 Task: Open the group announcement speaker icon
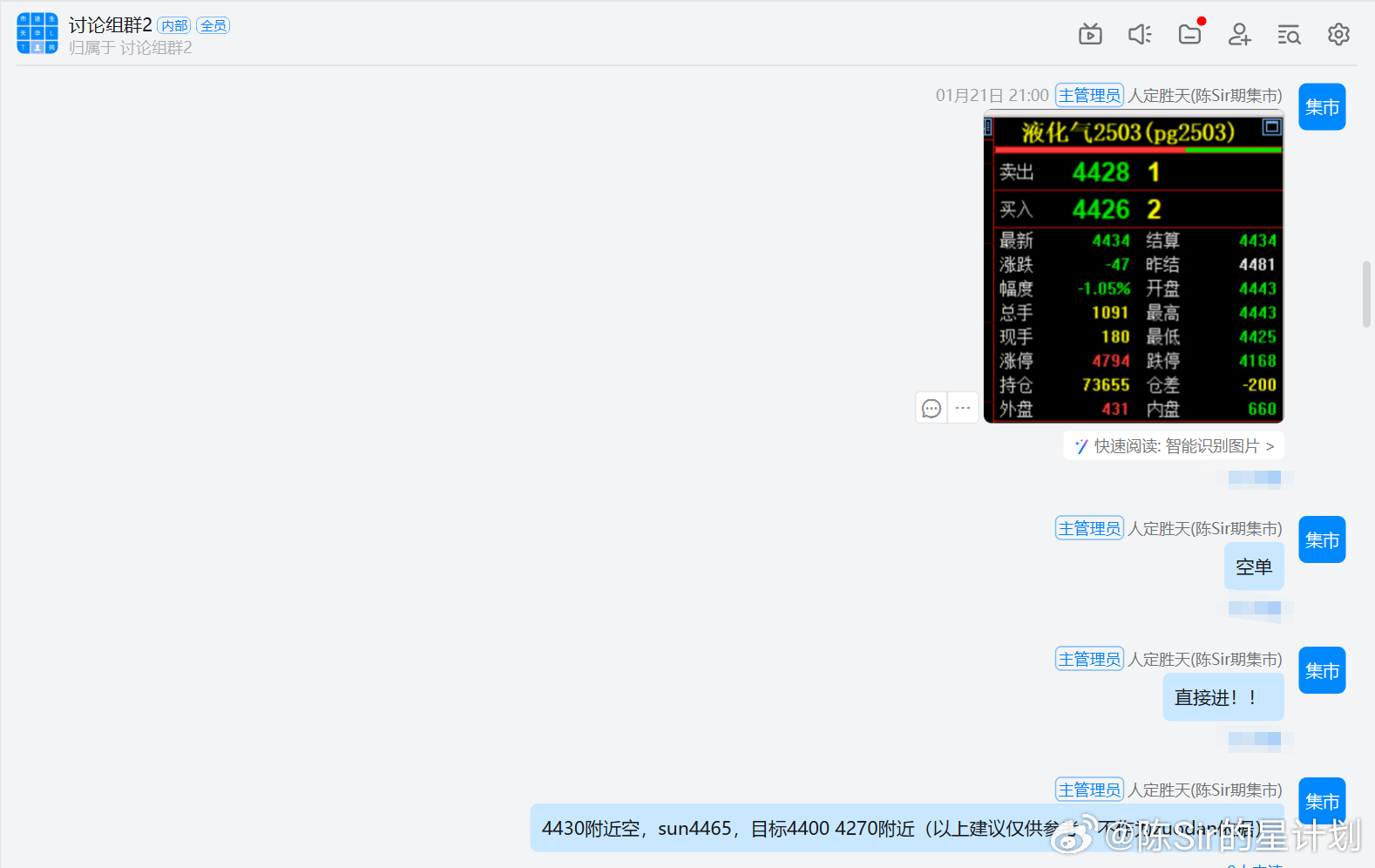(1140, 34)
